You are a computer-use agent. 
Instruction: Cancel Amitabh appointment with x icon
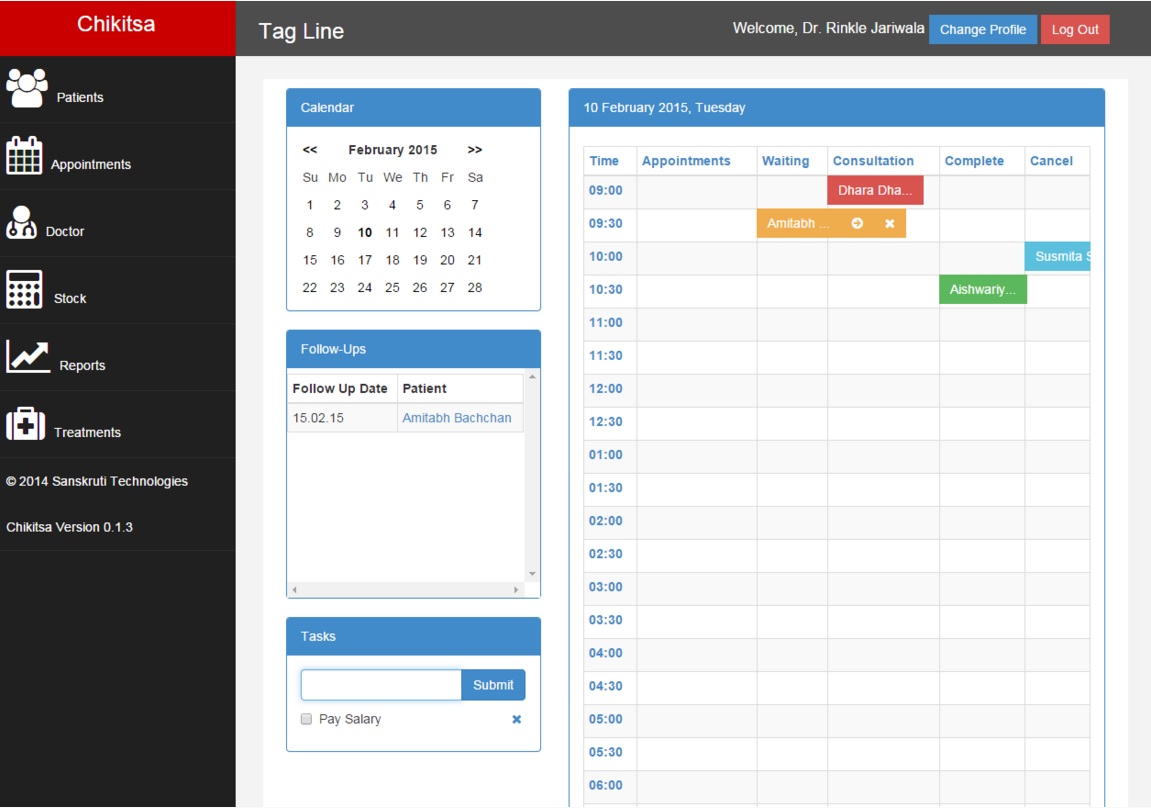click(x=890, y=223)
